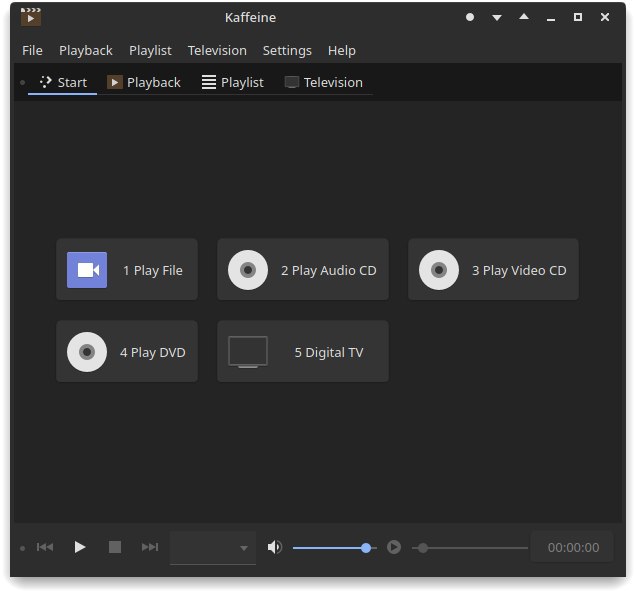This screenshot has height=591, width=636.
Task: Stop playback with the square button
Action: point(115,547)
